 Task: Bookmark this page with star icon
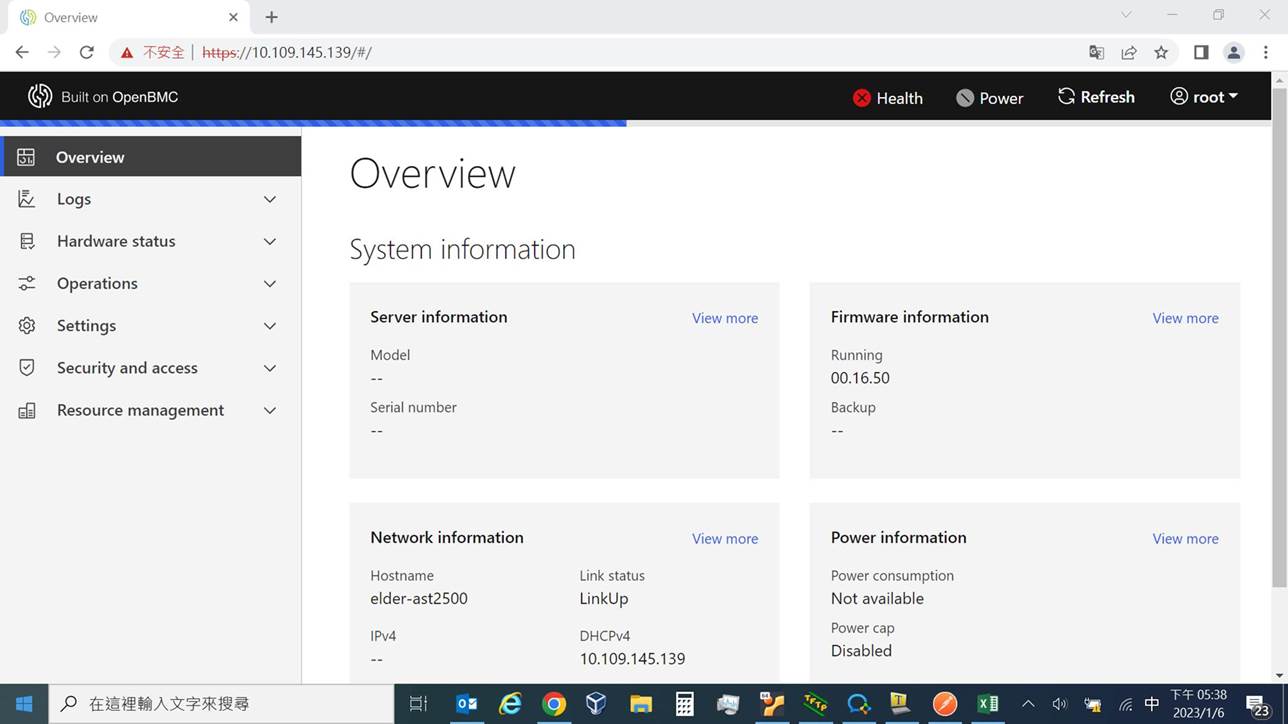pos(1161,52)
